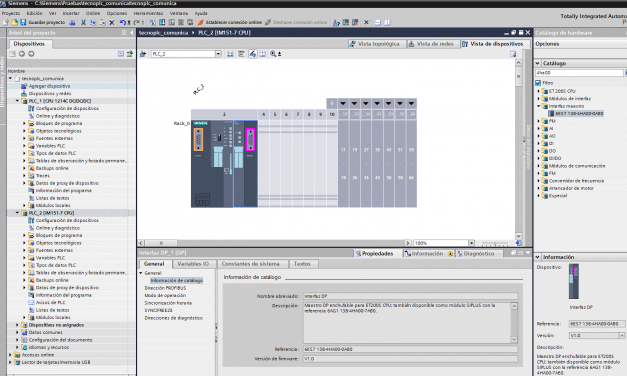The image size is (627, 376).
Task: Collapse the Árbol del proyecto panel arrow
Action: click(132, 33)
